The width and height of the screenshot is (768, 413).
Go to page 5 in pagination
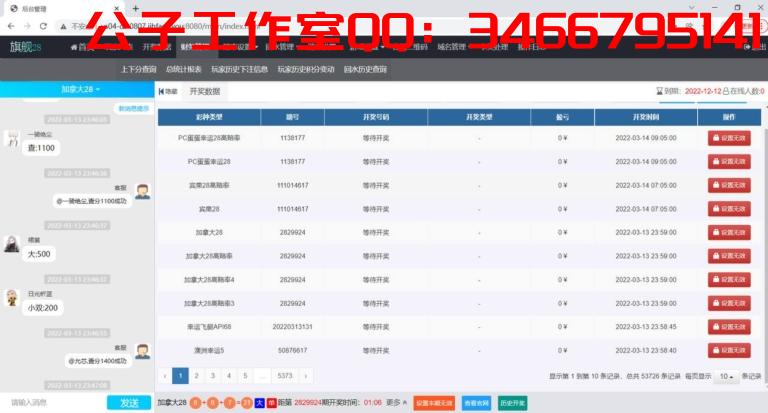pyautogui.click(x=245, y=376)
